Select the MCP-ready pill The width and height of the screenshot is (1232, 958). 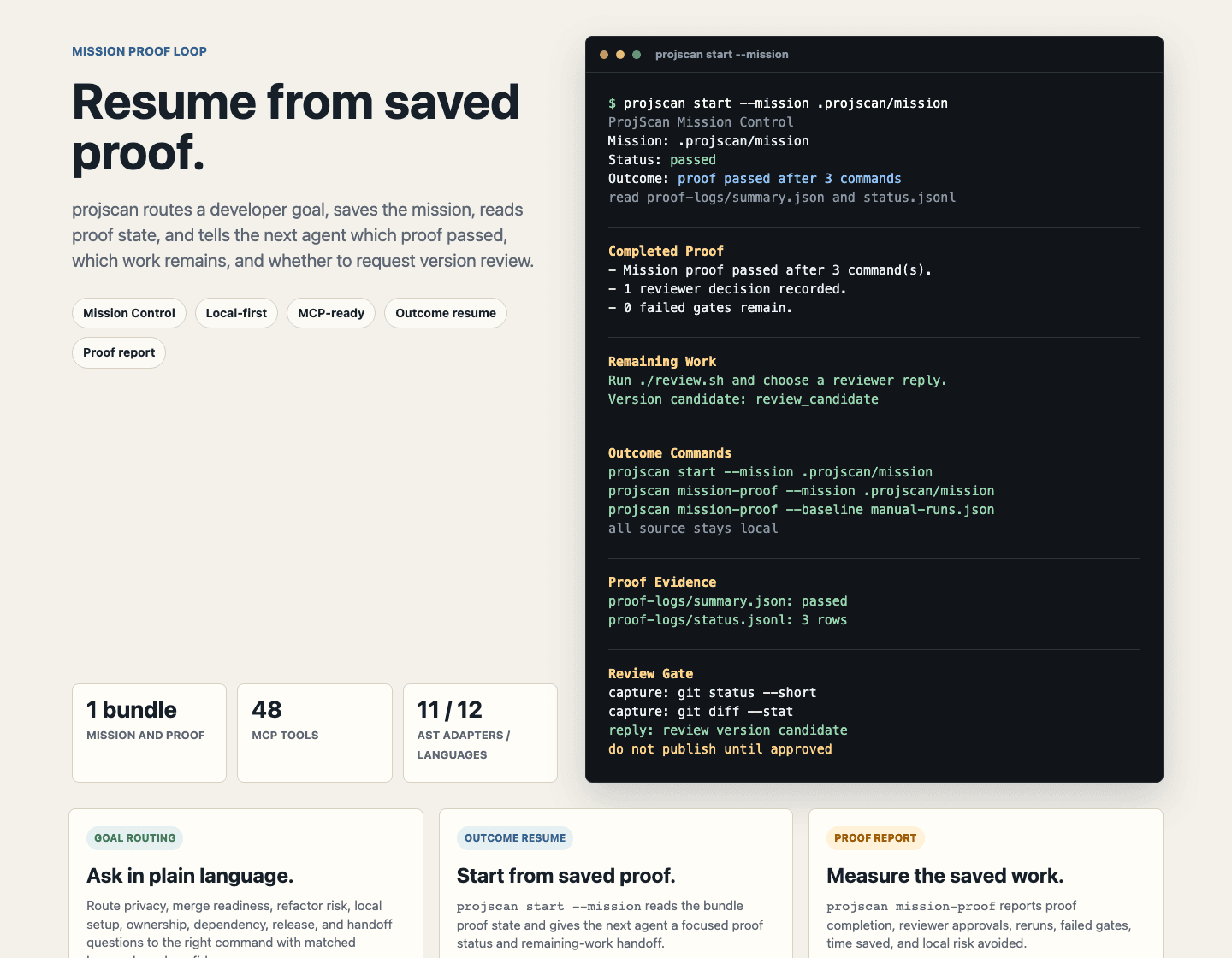click(331, 313)
